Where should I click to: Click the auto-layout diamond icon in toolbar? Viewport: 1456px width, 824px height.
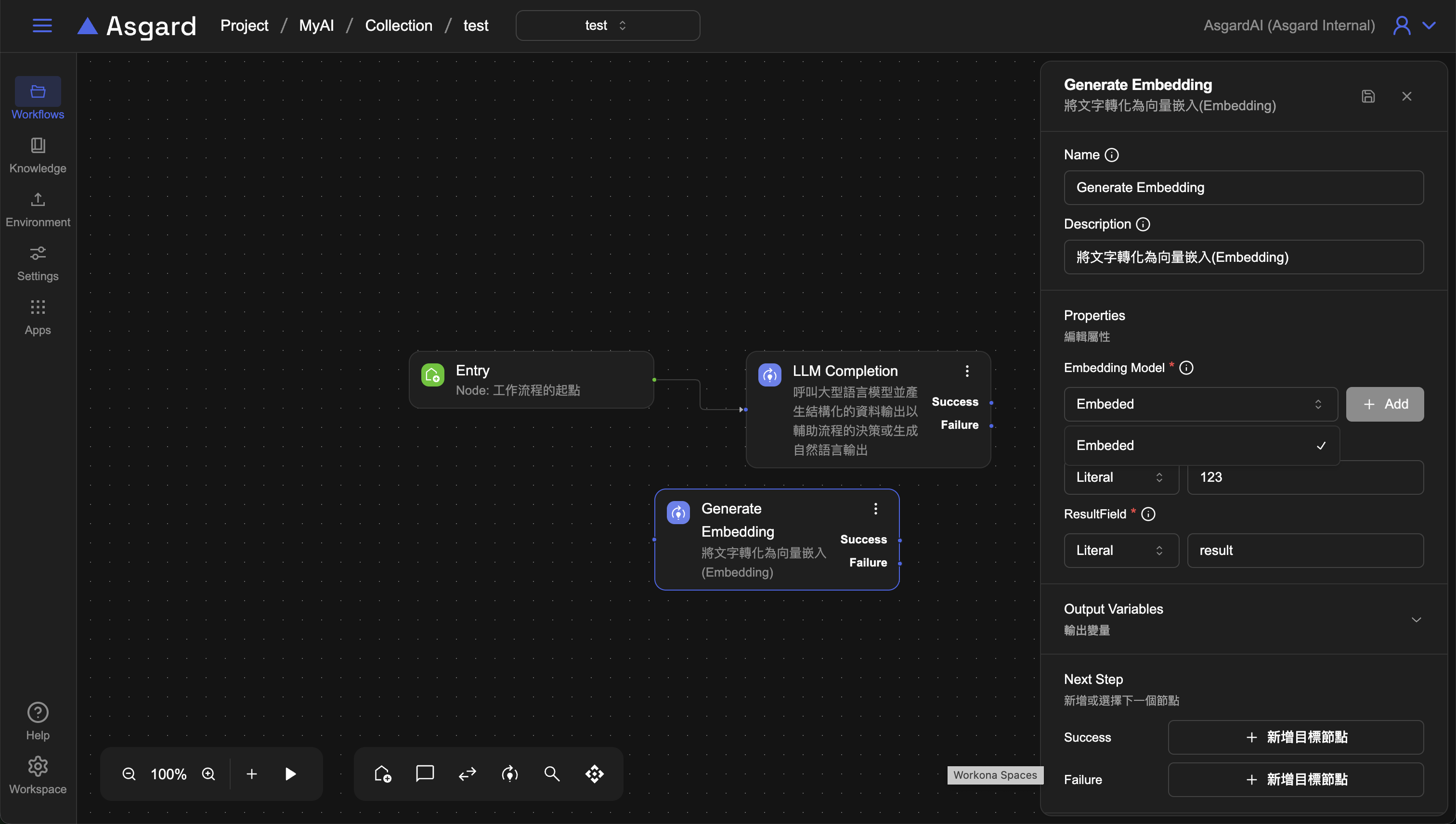[x=595, y=773]
